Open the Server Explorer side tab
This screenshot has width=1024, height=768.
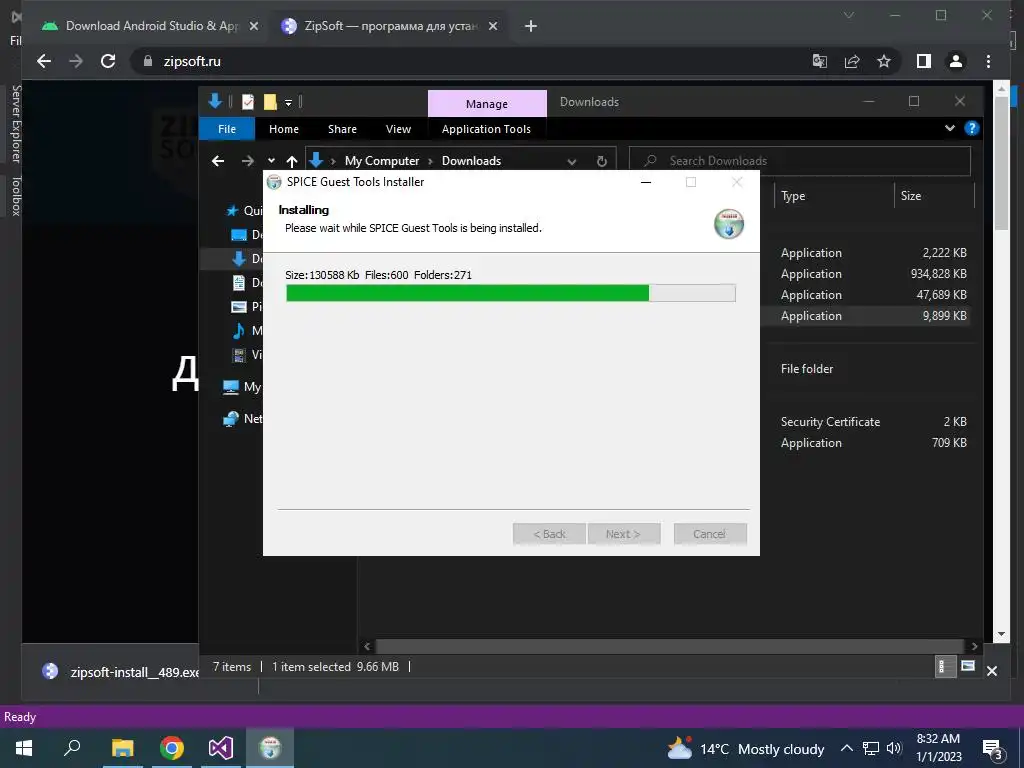click(x=16, y=123)
